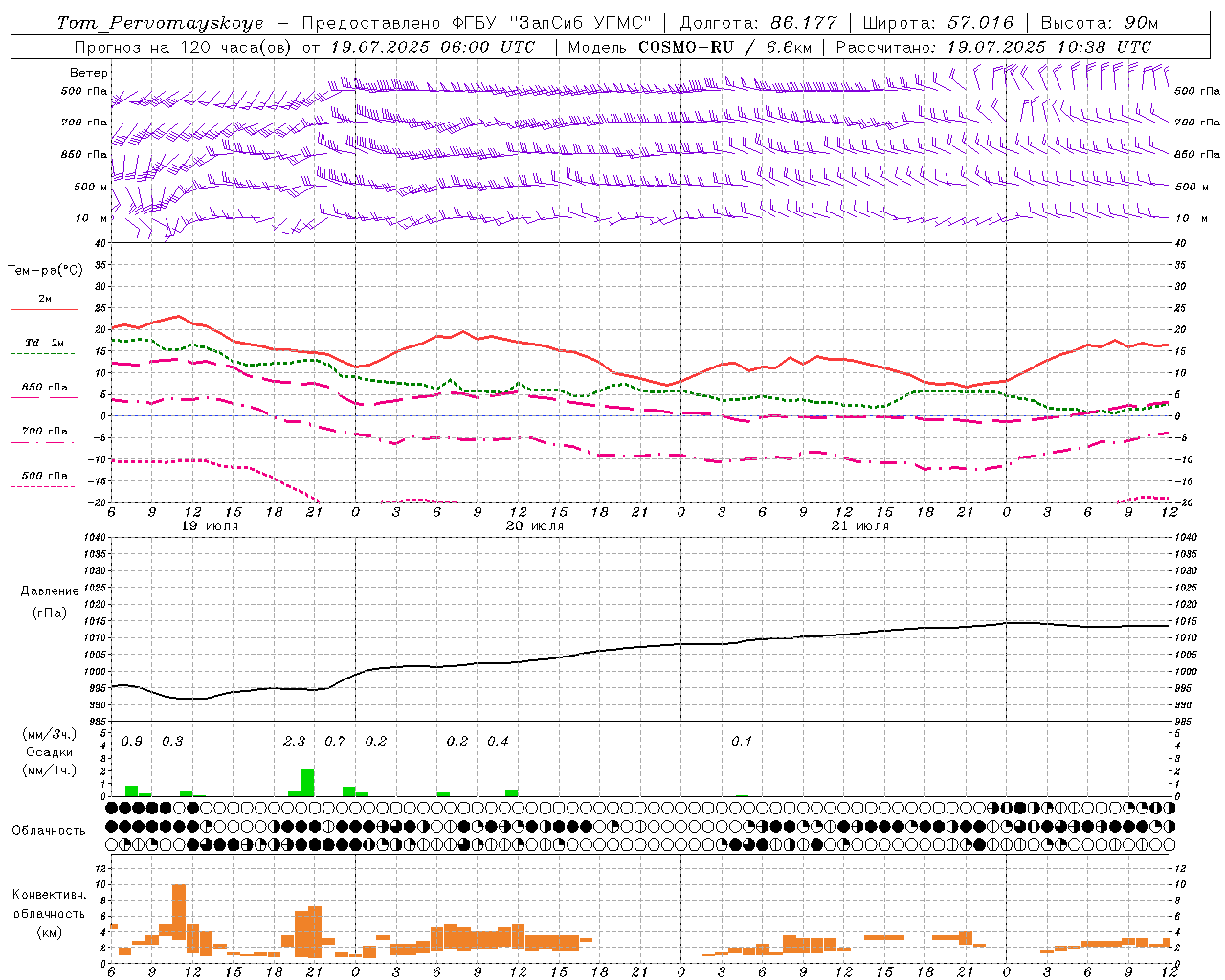The width and height of the screenshot is (1225, 980).
Task: Click the 'Ветер' wind panel label
Action: pyautogui.click(x=89, y=73)
